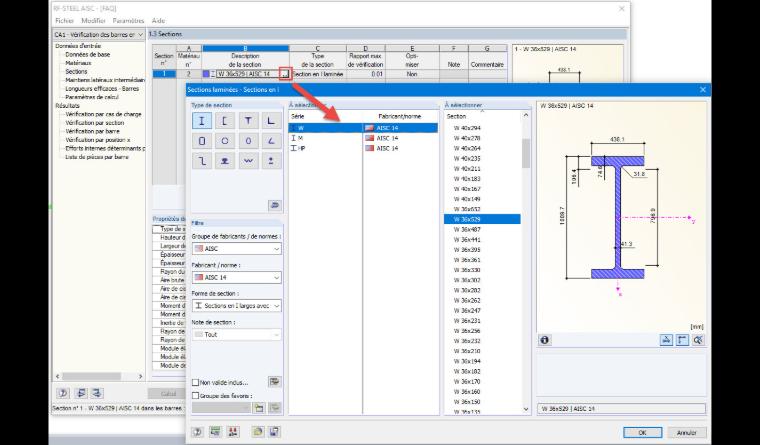Viewport: 760px width, 445px height.
Task: Open the Note de section dropdown
Action: (x=237, y=334)
